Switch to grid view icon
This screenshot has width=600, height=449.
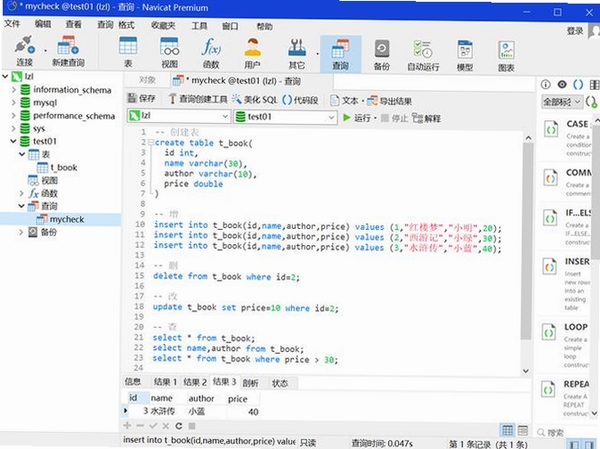507,430
